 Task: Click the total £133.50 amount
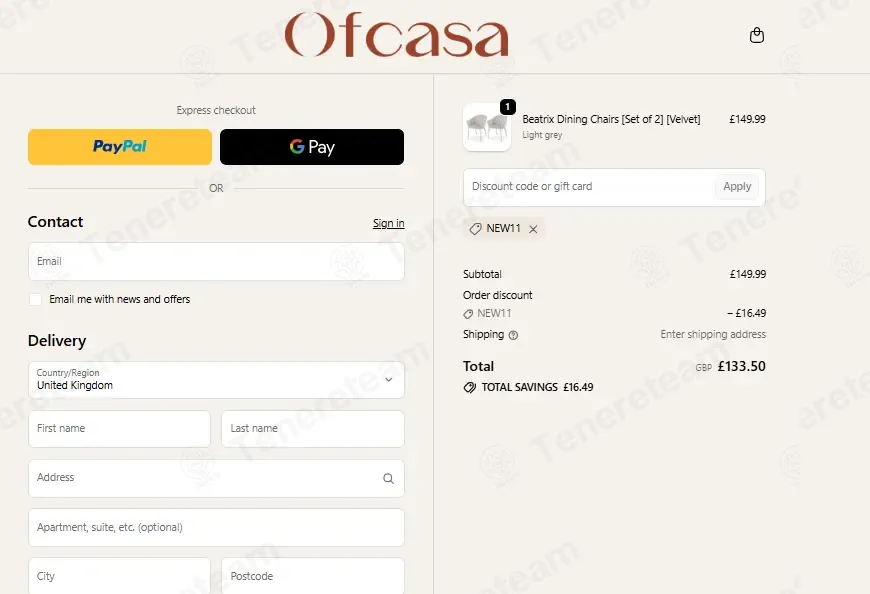(741, 366)
